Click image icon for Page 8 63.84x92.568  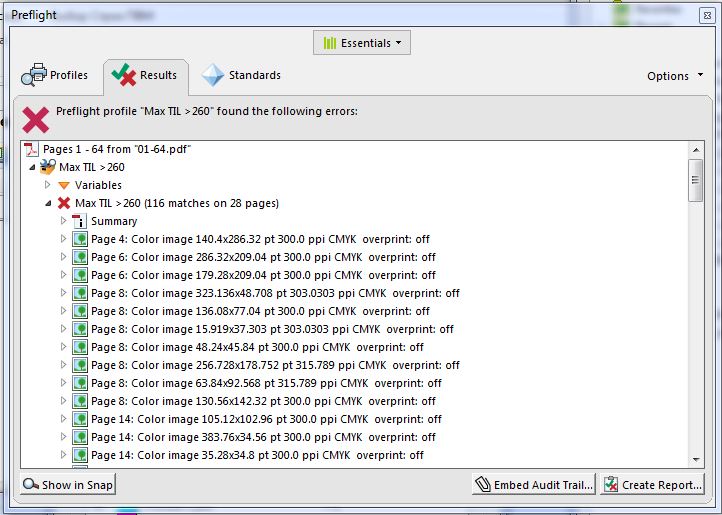(x=80, y=383)
